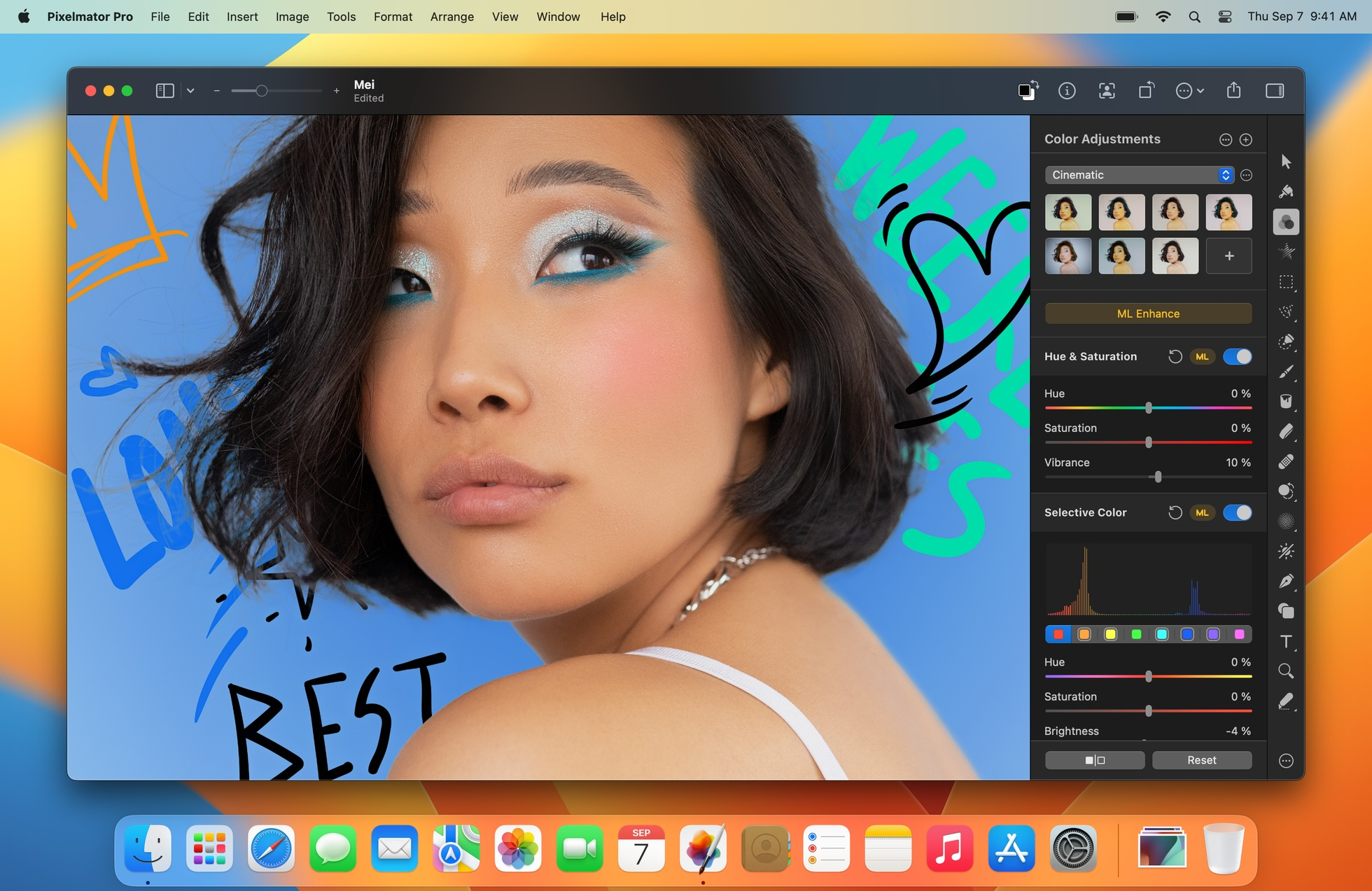Open Spotlight search in menu bar
This screenshot has width=1372, height=891.
[1194, 16]
